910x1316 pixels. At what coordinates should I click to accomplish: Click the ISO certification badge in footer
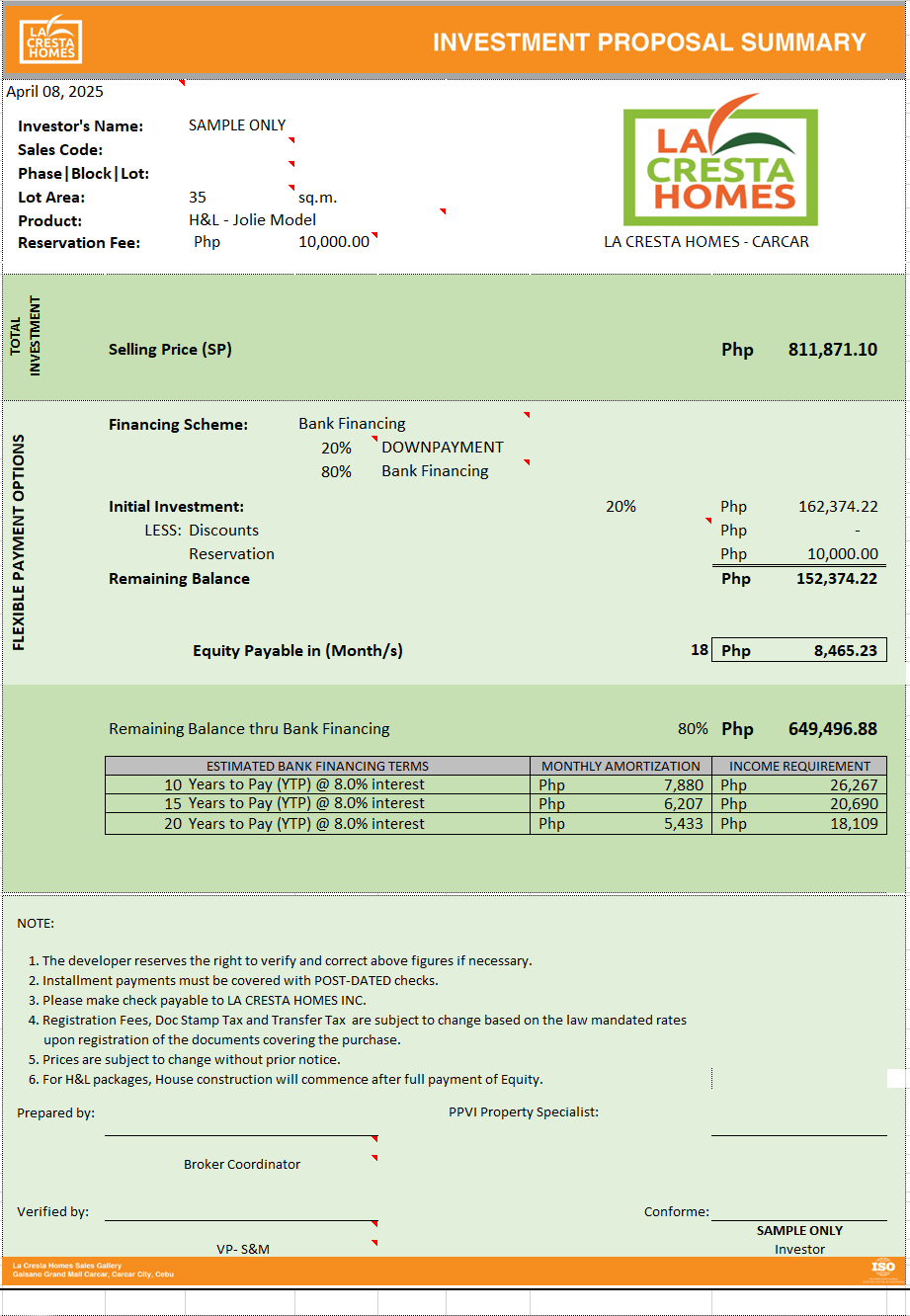[882, 1268]
